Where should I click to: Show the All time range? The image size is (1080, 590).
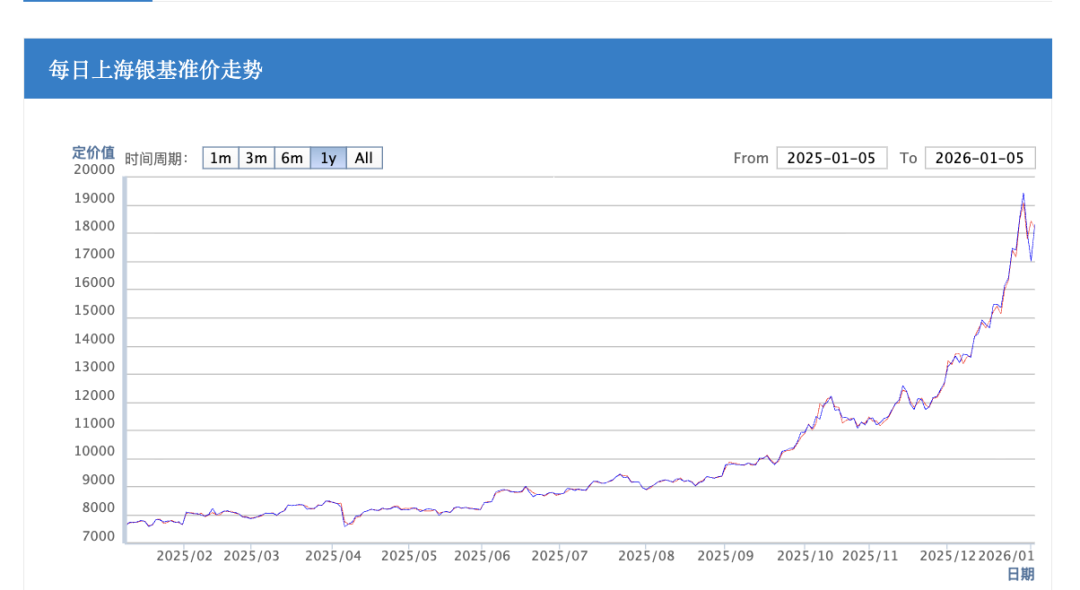click(364, 158)
